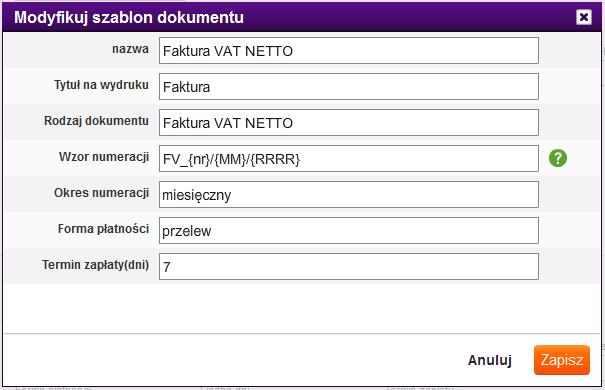Select the Rodzaj dokumentu field
Image resolution: width=605 pixels, height=390 pixels.
(x=349, y=123)
